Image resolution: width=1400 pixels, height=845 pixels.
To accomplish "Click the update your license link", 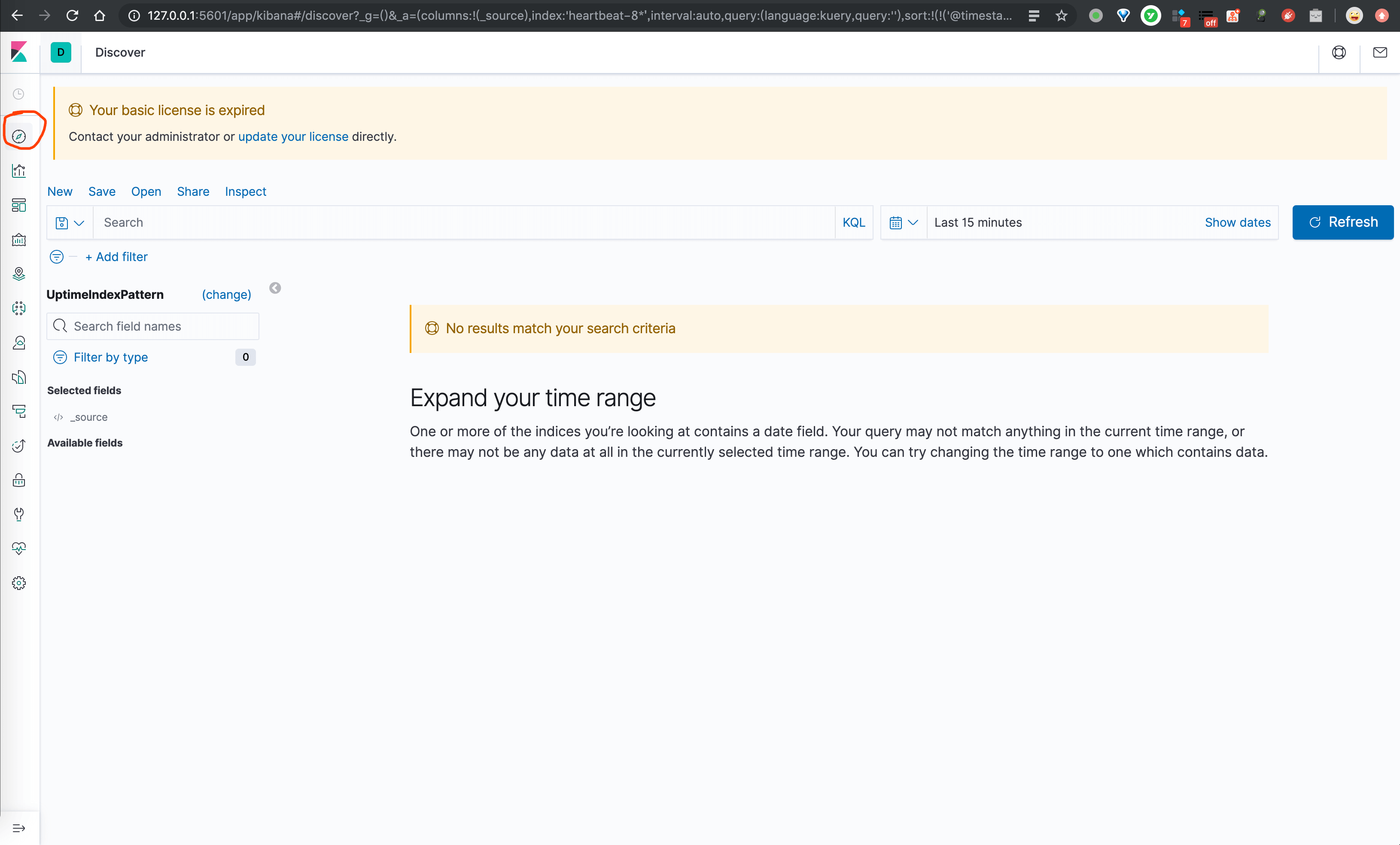I will click(x=292, y=137).
